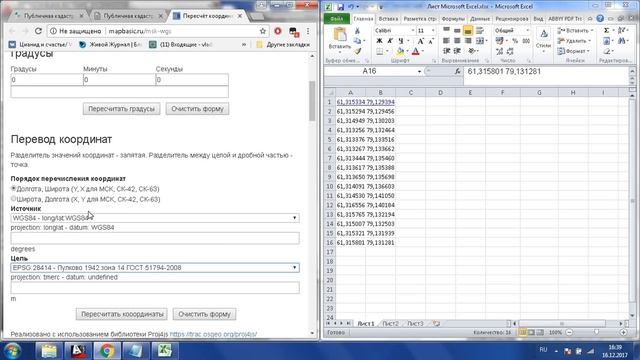This screenshot has height=360, width=640.
Task: Open the Общий number format dropdown
Action: click(527, 31)
